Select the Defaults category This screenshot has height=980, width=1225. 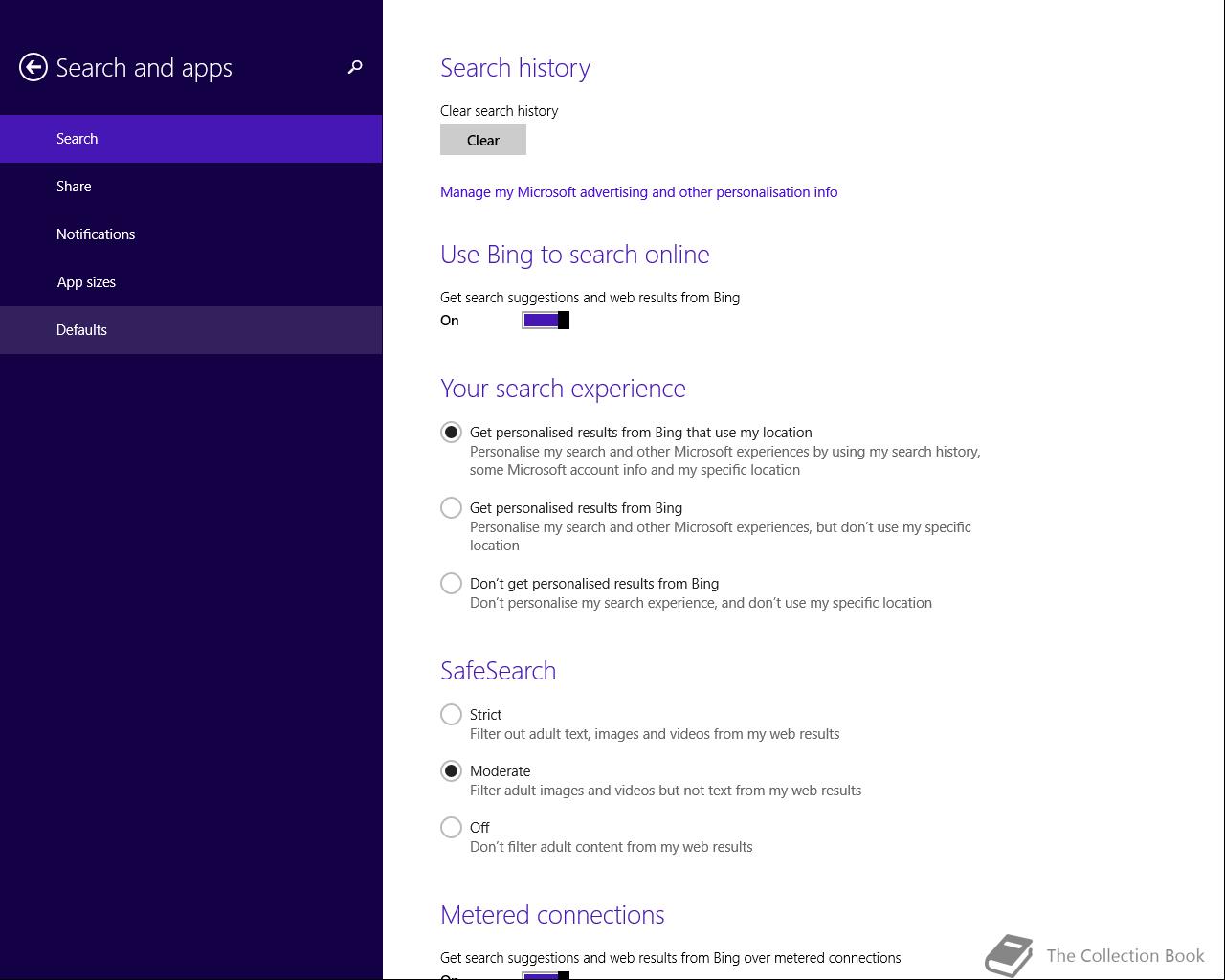[190, 330]
